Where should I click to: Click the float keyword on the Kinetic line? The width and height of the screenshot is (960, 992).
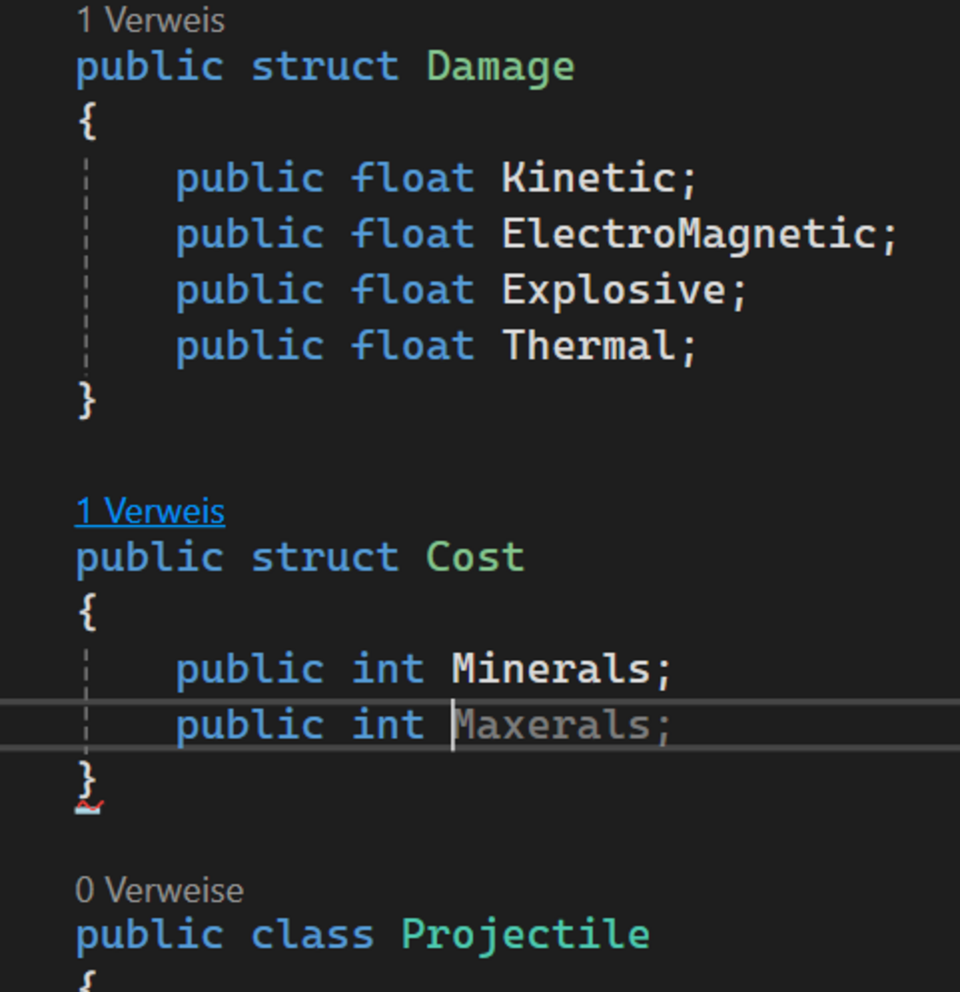click(x=412, y=178)
